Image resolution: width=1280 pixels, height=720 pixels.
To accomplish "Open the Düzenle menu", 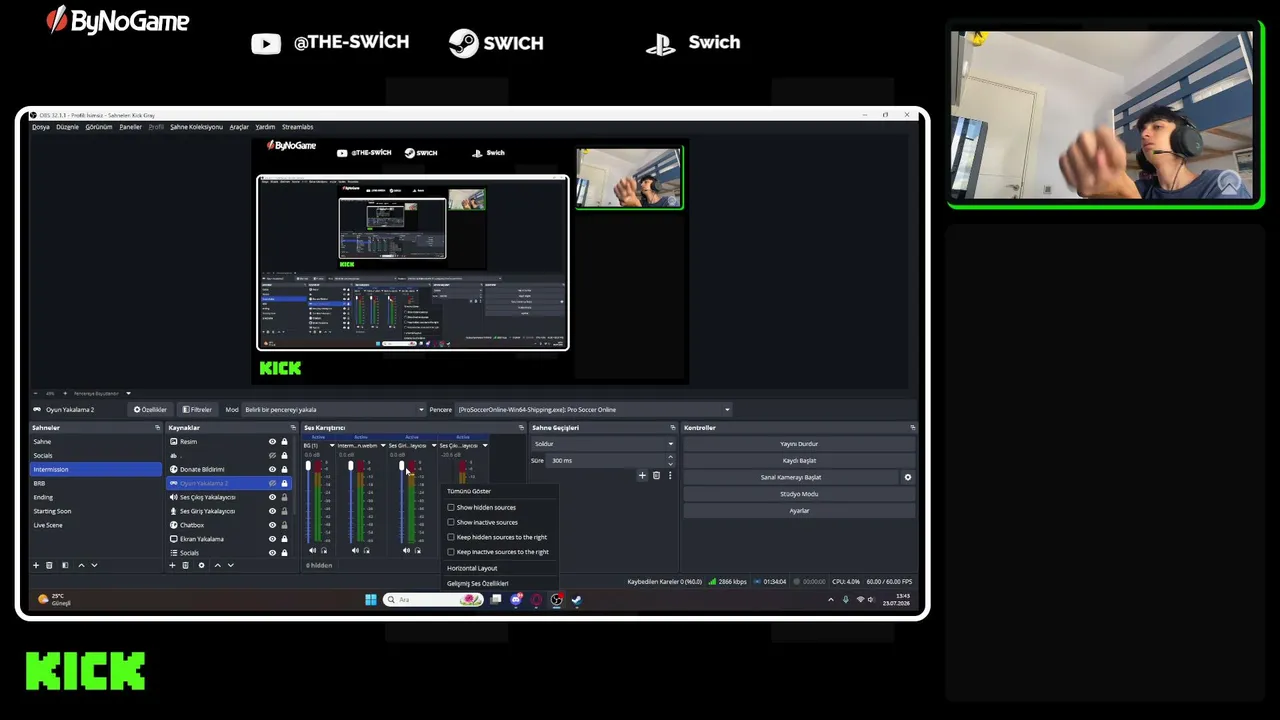I will pos(67,127).
